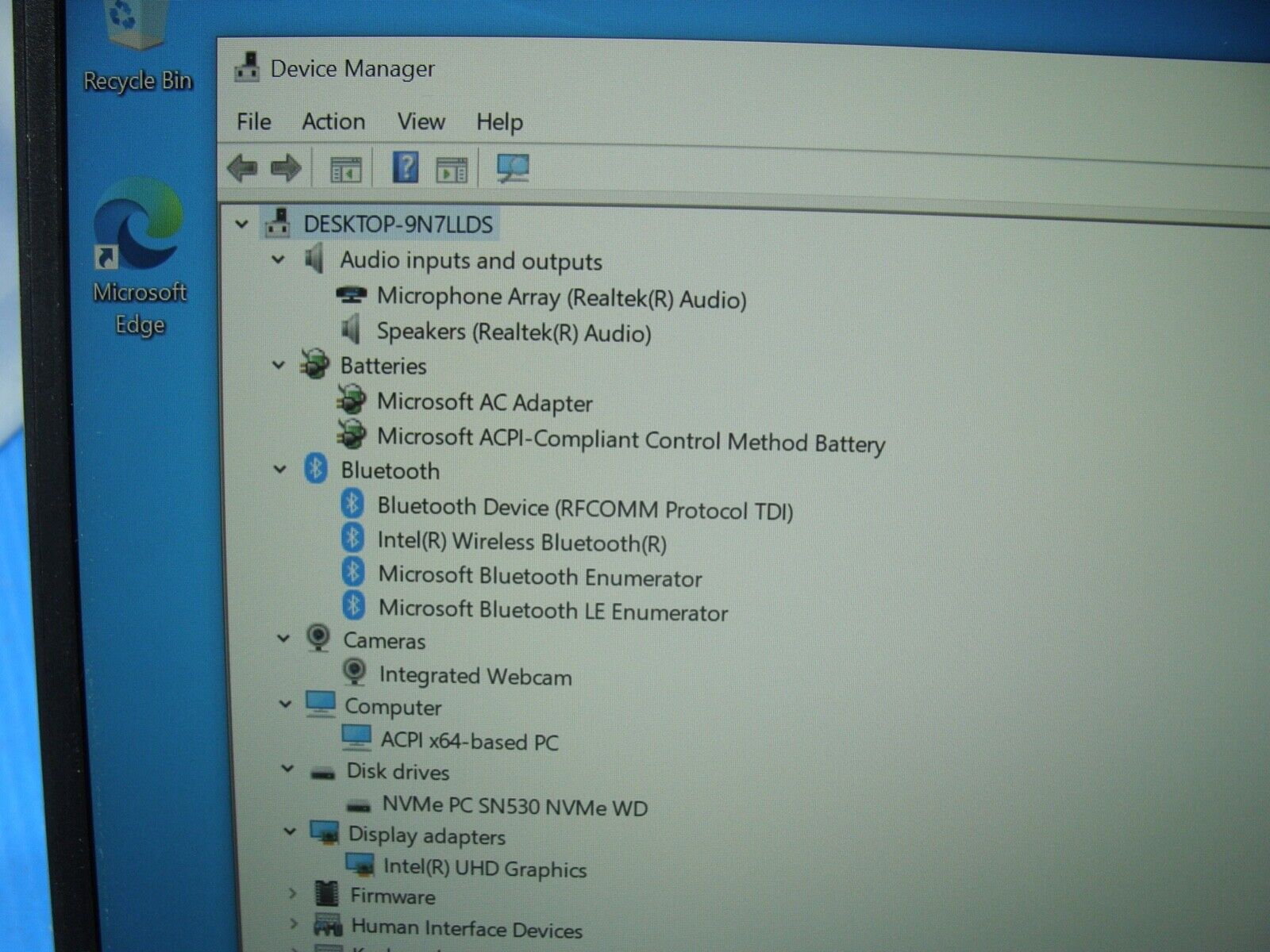The width and height of the screenshot is (1270, 952).
Task: Click the DESKTOP-9N7LLDS computer icon
Action: coord(277,223)
